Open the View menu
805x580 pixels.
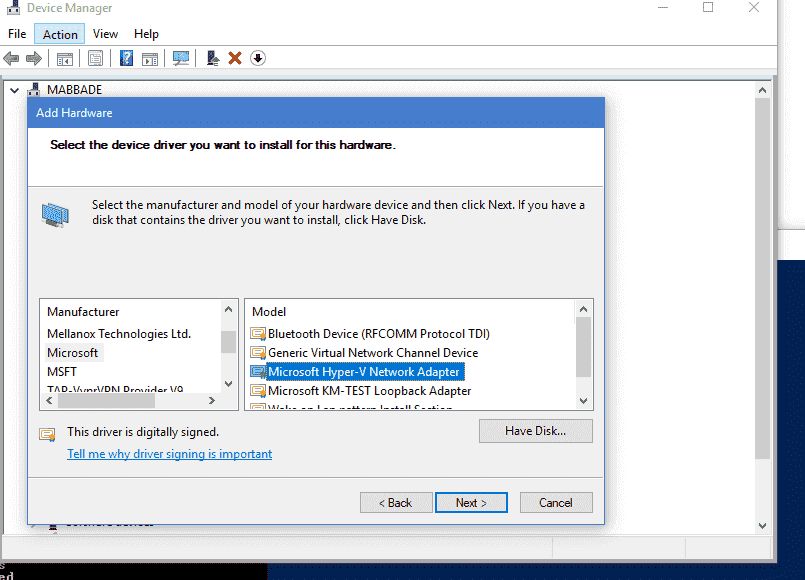105,34
